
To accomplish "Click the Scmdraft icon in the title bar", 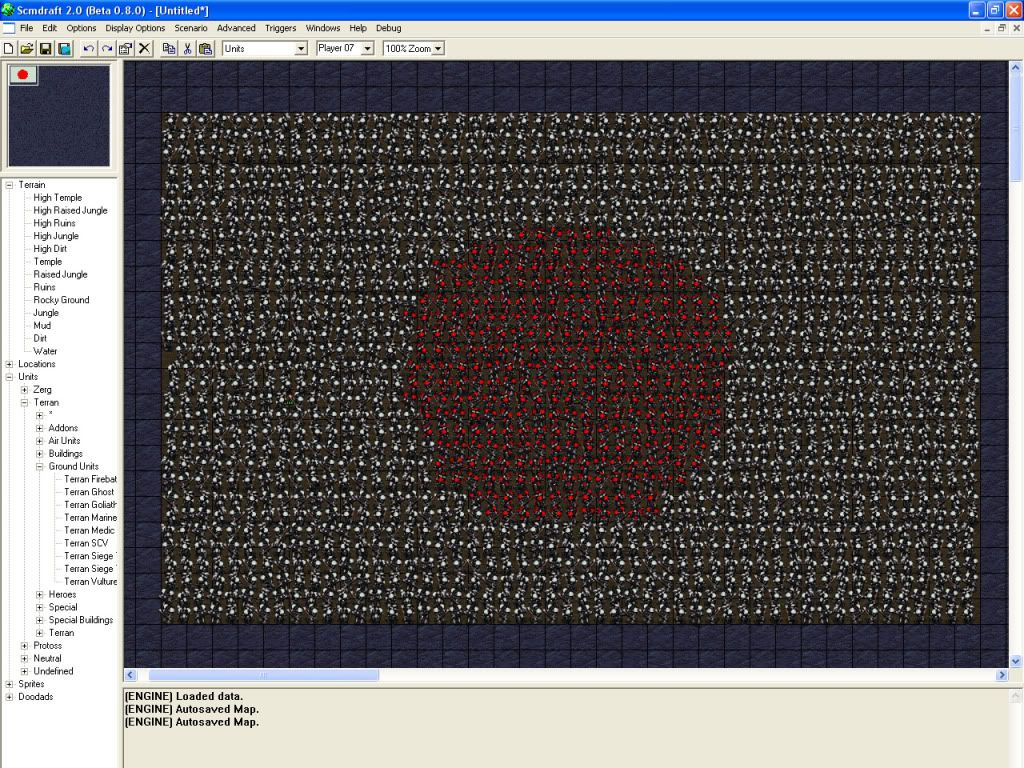I will tap(8, 10).
